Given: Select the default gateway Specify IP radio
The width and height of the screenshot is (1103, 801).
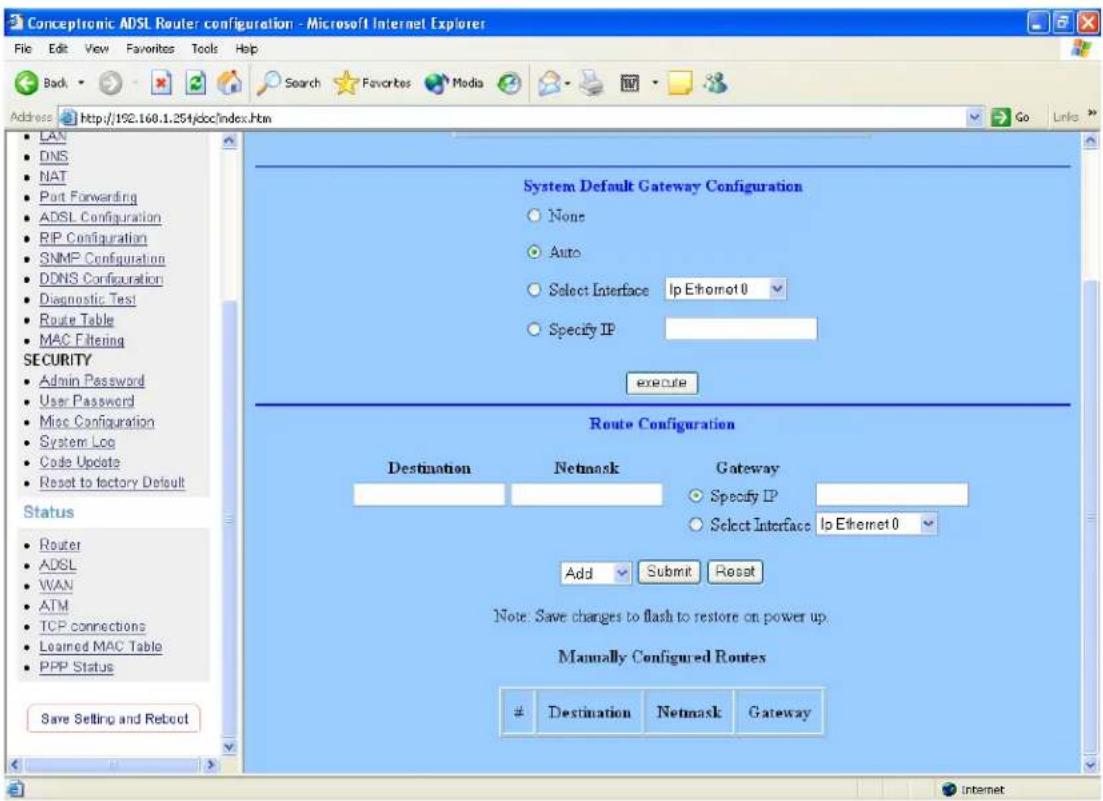Looking at the screenshot, I should [534, 329].
